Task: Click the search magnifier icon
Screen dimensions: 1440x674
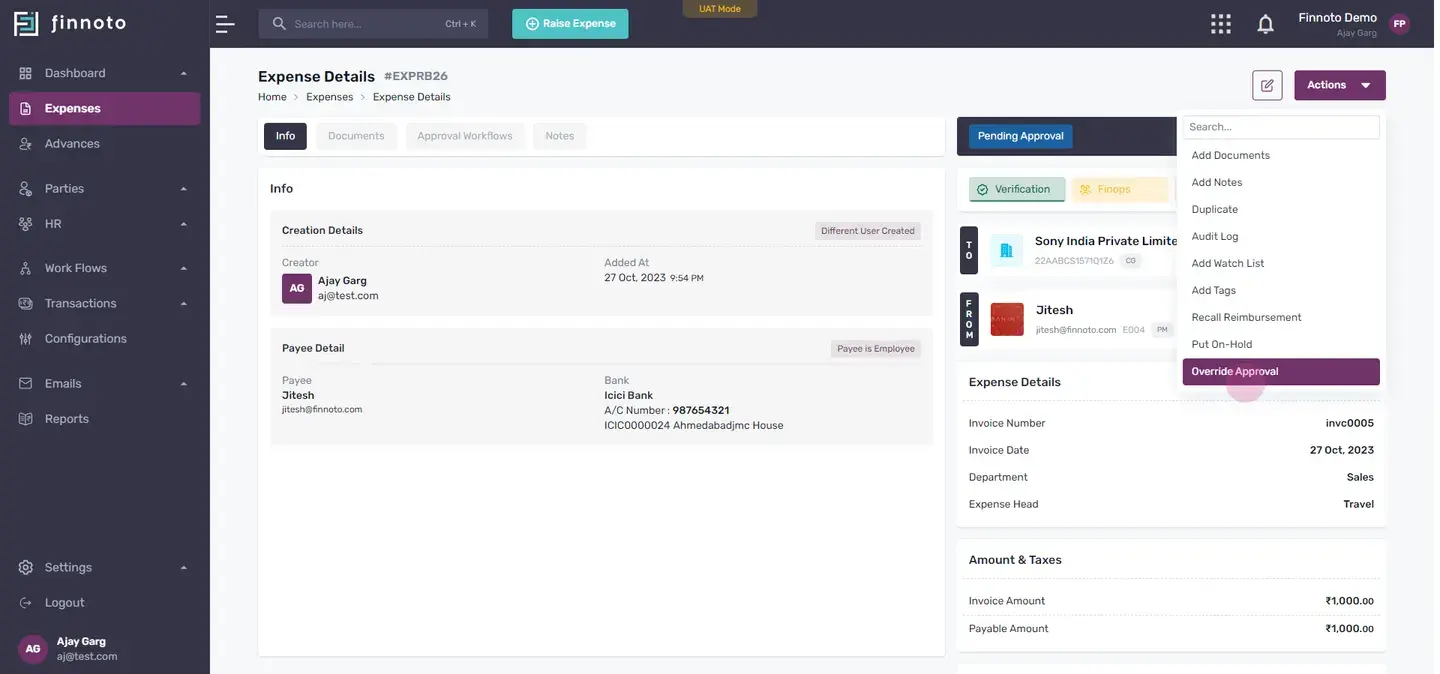Action: click(x=279, y=23)
